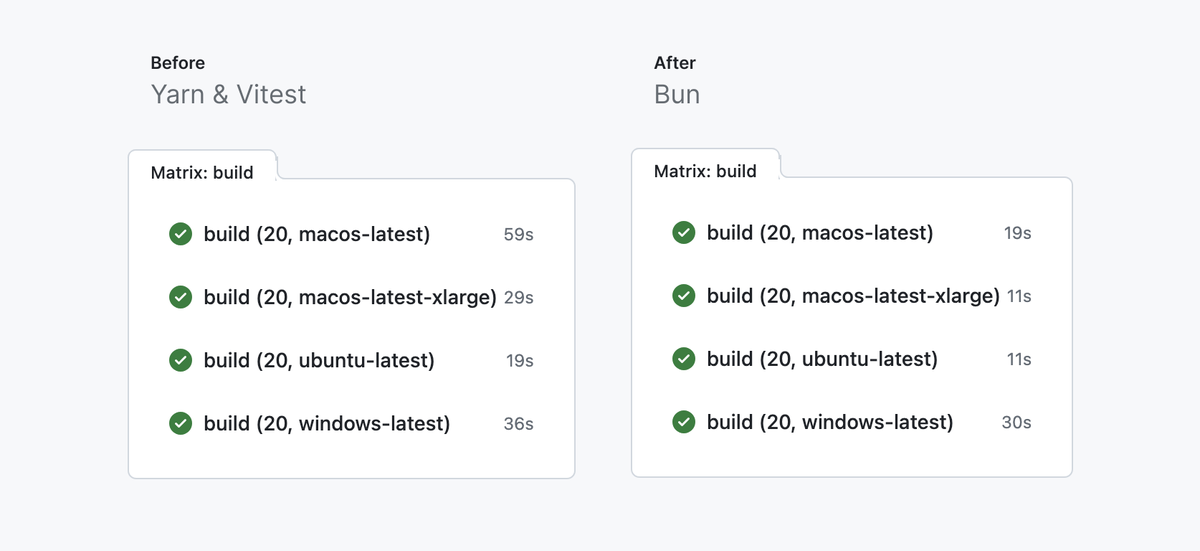The image size is (1200, 551).
Task: Click check icon for Before ubuntu-latest build
Action: click(180, 361)
